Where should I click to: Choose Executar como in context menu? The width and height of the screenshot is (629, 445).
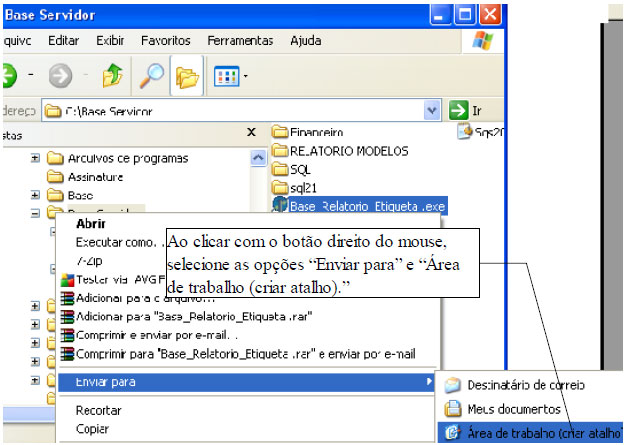click(x=120, y=242)
